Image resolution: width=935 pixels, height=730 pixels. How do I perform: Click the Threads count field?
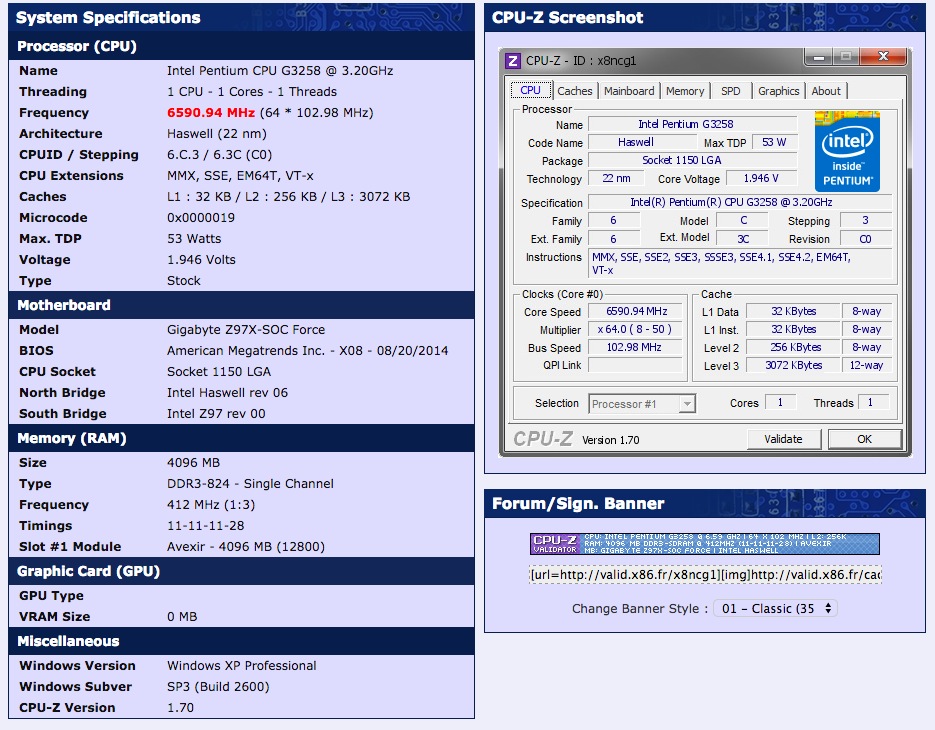coord(873,403)
